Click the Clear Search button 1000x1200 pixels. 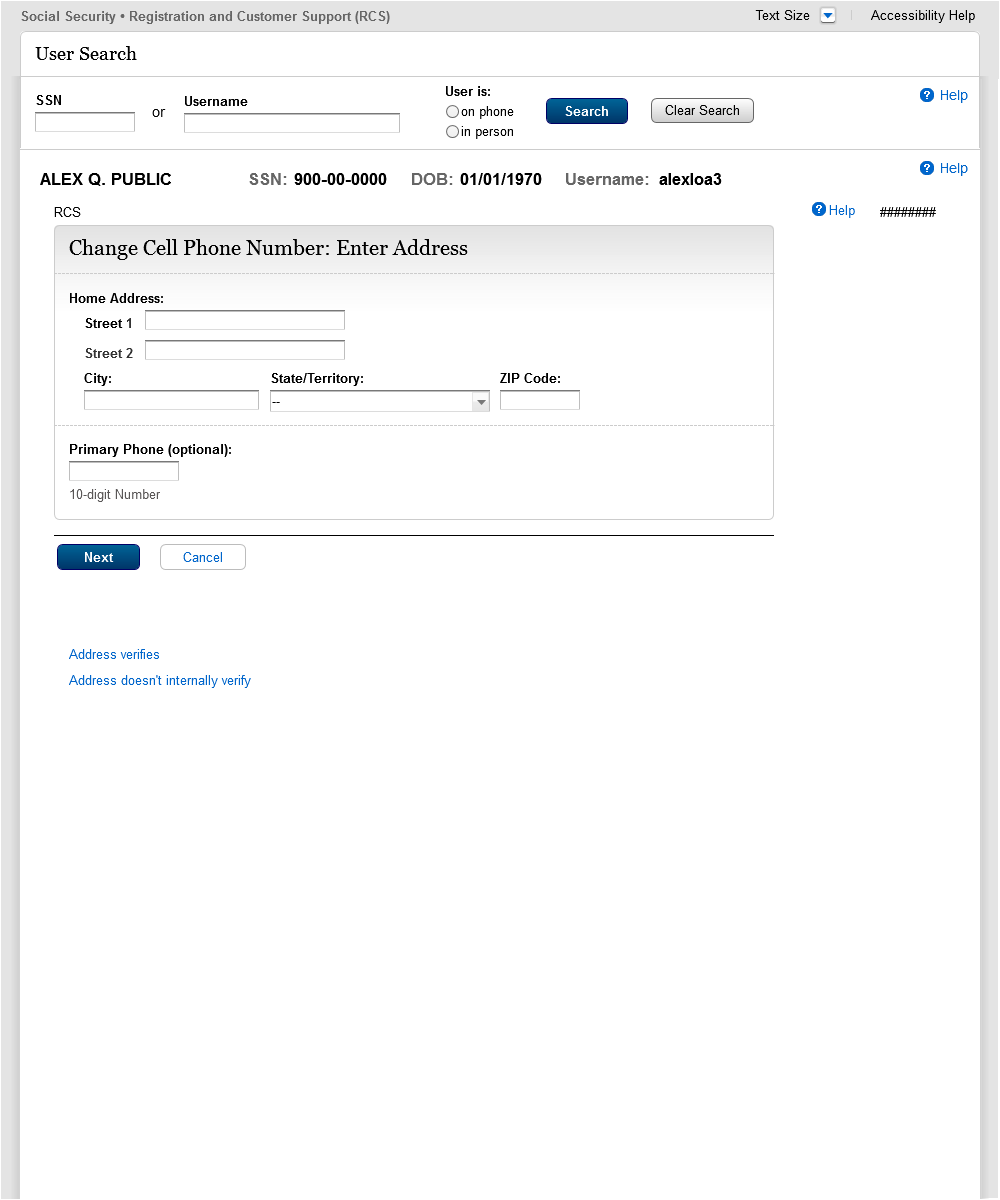[702, 111]
